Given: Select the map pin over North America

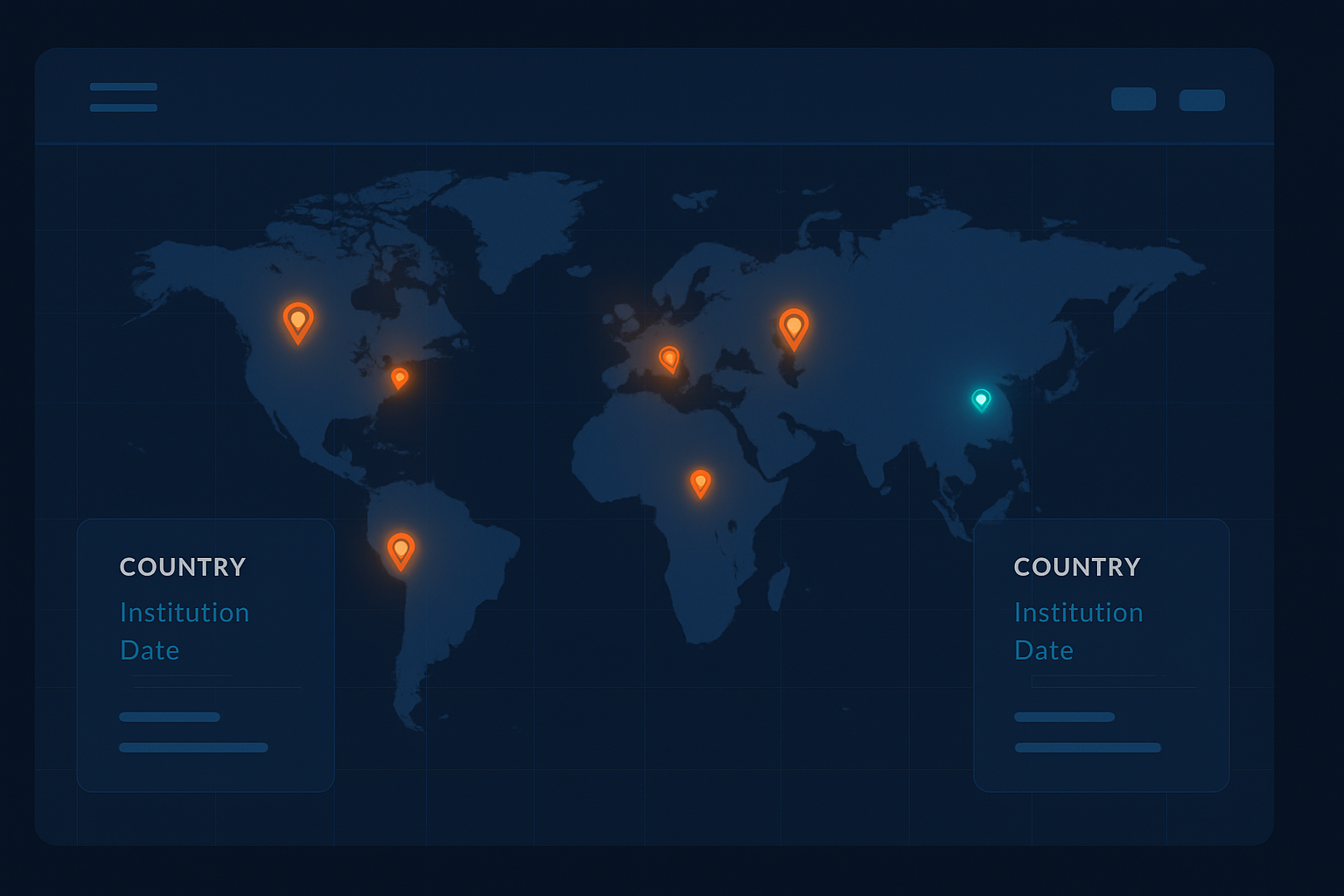Looking at the screenshot, I should [297, 324].
